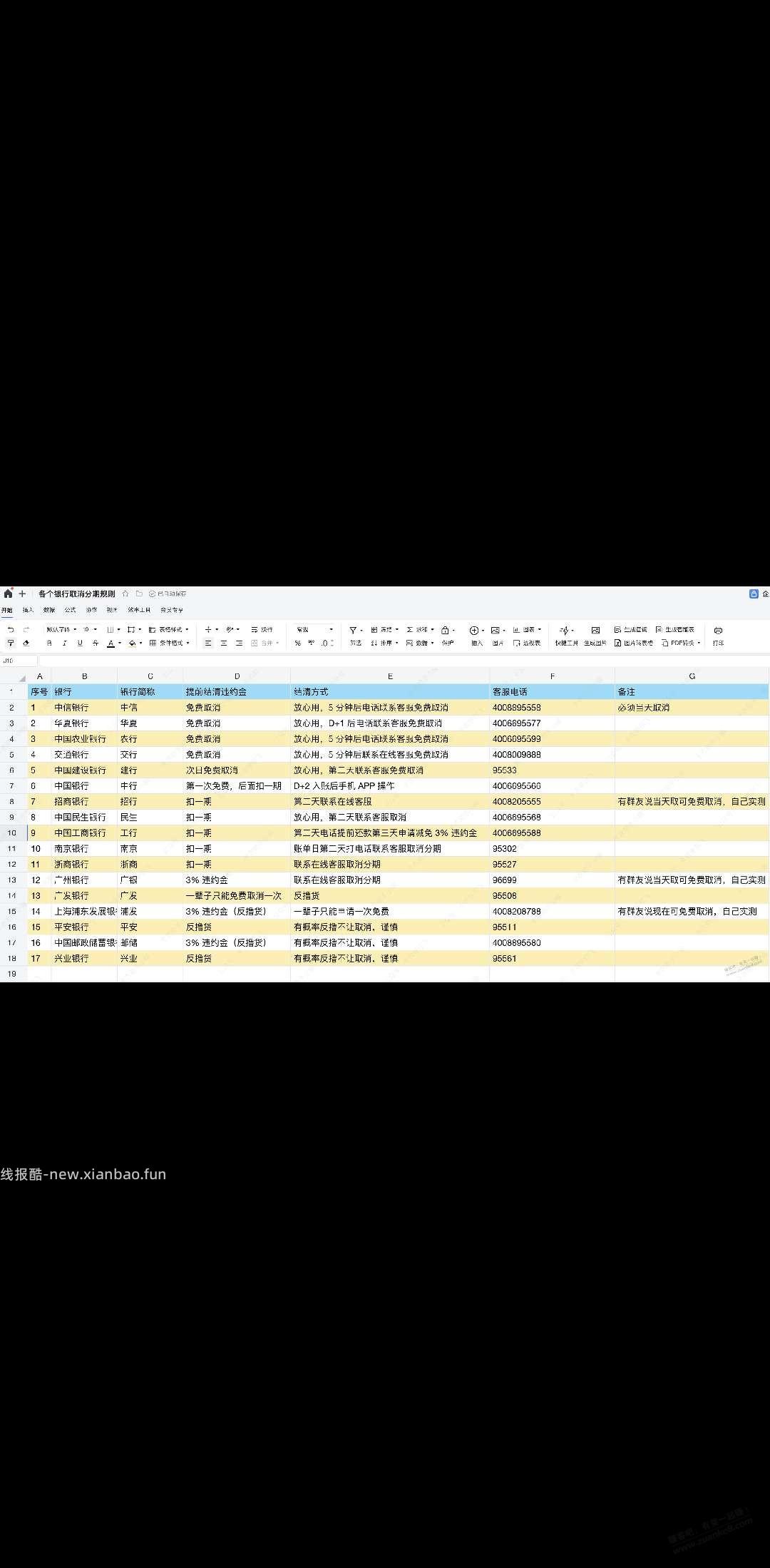This screenshot has height=1568, width=770.
Task: Click the 图片 picture insert icon
Action: [x=495, y=630]
